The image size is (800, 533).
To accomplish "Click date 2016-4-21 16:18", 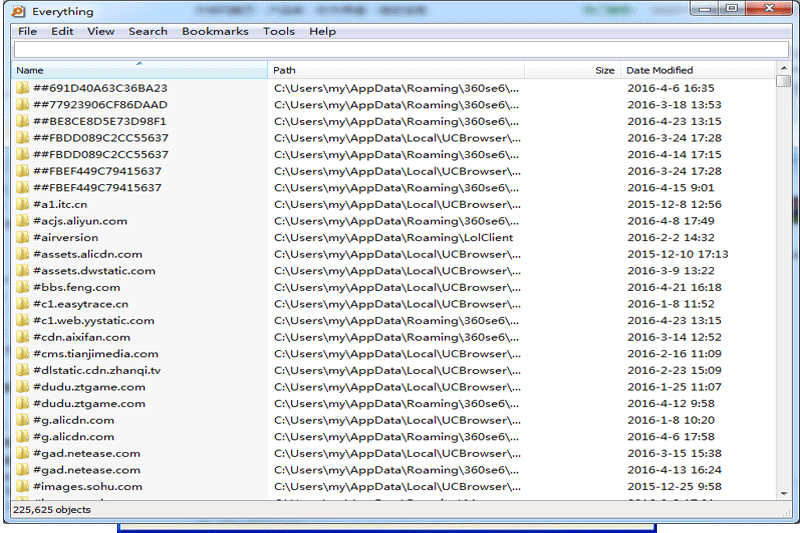I will point(674,287).
